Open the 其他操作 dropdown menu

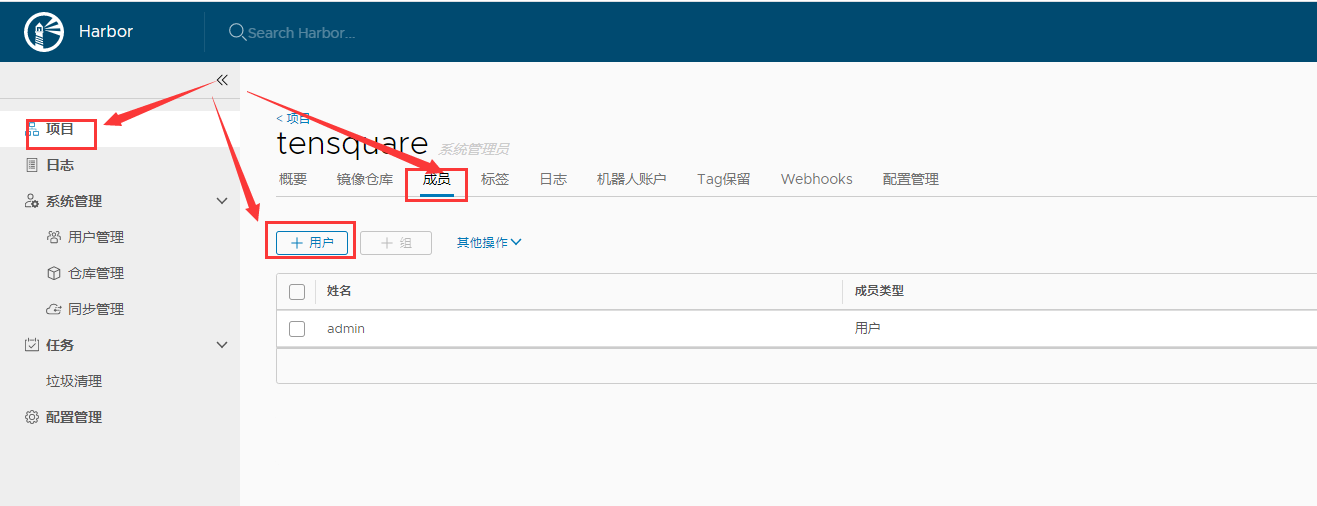pyautogui.click(x=489, y=243)
